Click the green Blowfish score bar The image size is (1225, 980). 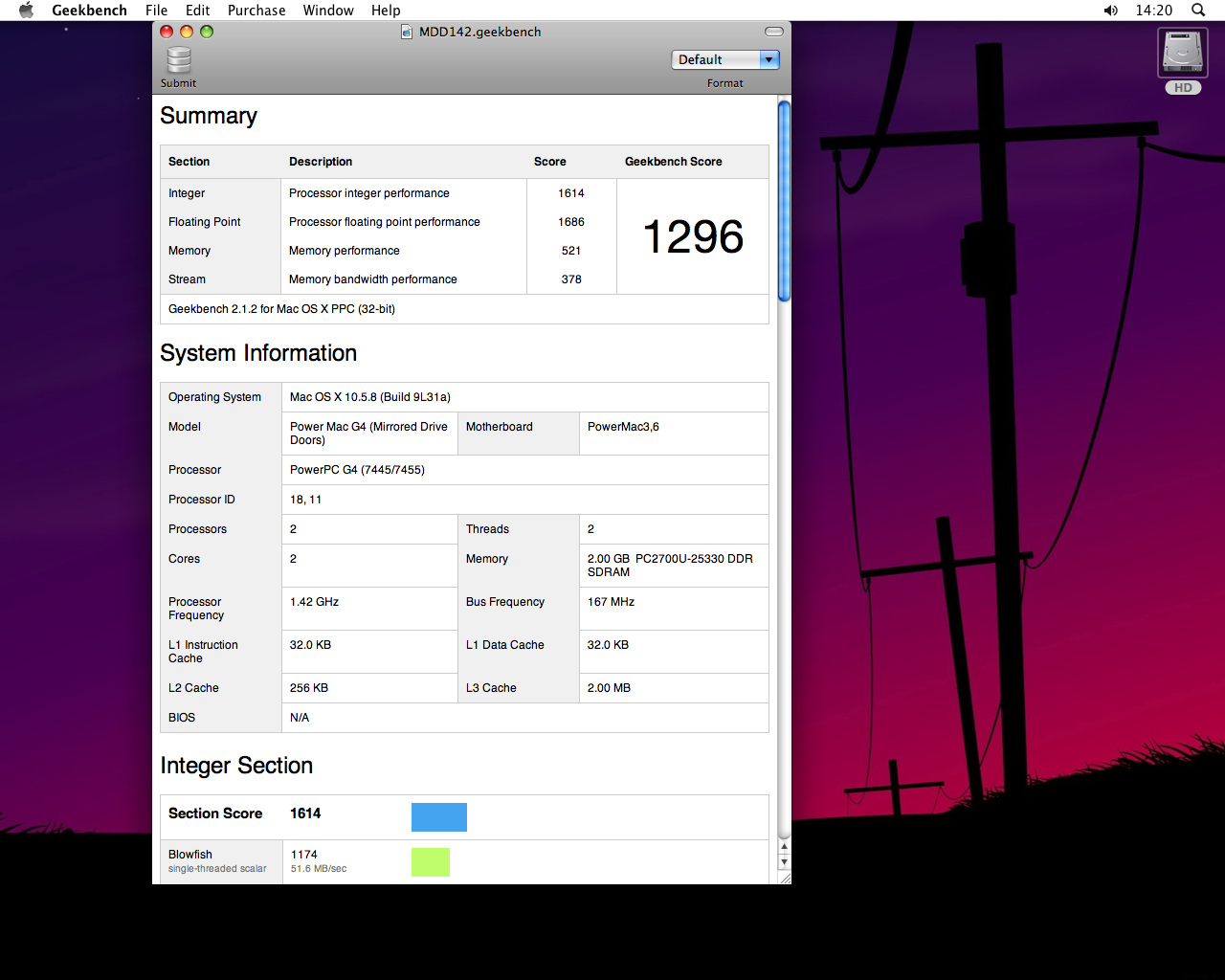point(431,861)
